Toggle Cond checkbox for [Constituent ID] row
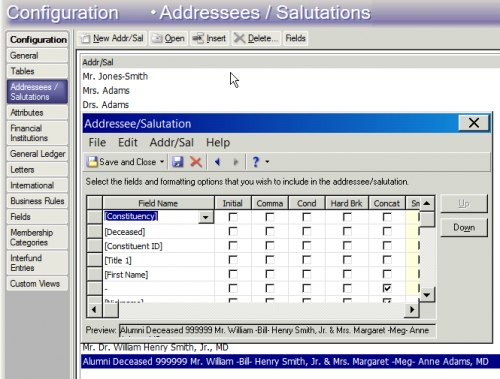The height and width of the screenshot is (379, 500). pyautogui.click(x=306, y=246)
